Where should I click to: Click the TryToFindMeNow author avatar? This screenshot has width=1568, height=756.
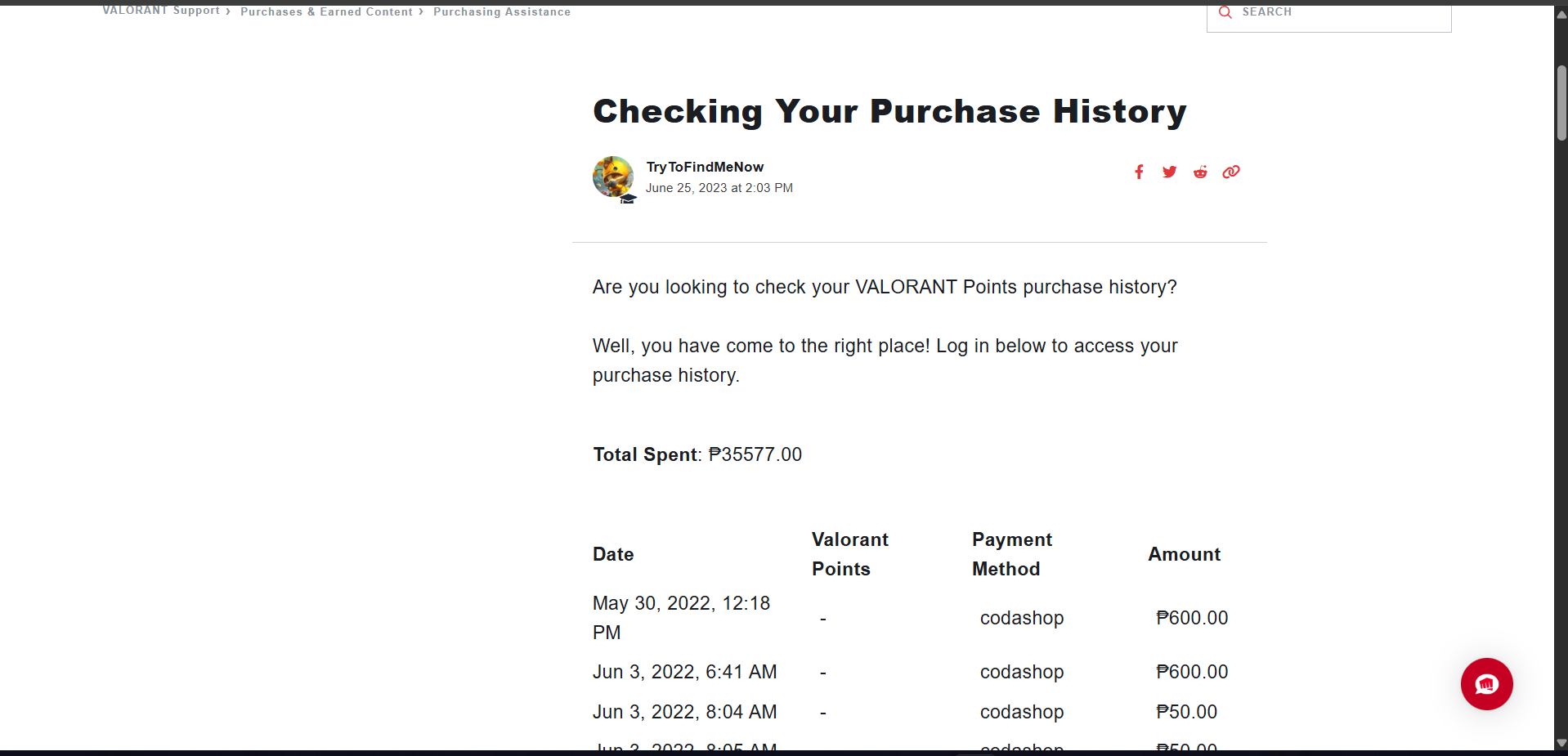(613, 177)
